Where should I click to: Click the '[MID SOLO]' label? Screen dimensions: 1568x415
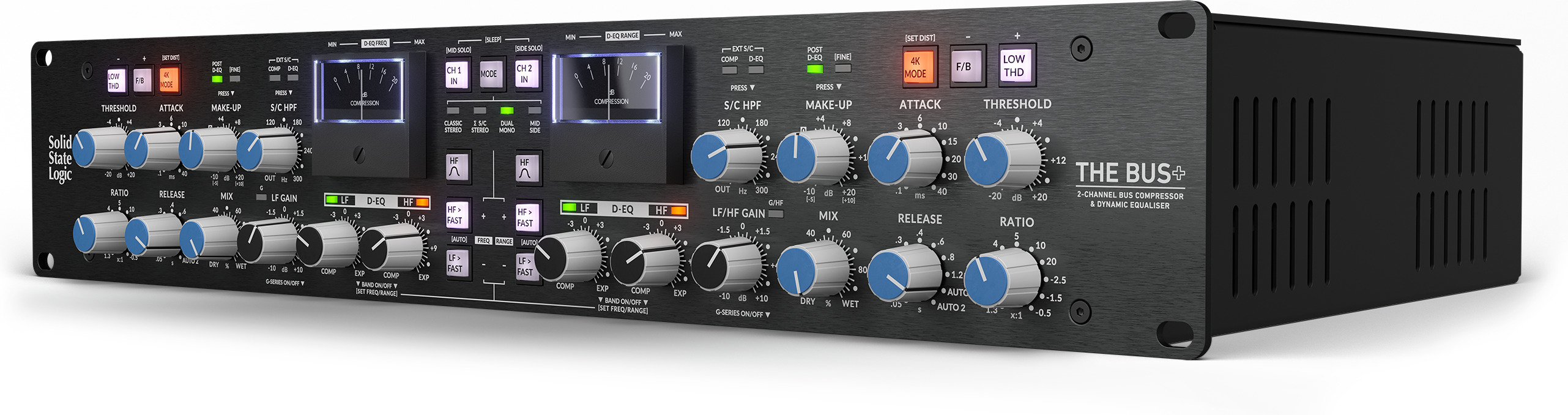(458, 50)
